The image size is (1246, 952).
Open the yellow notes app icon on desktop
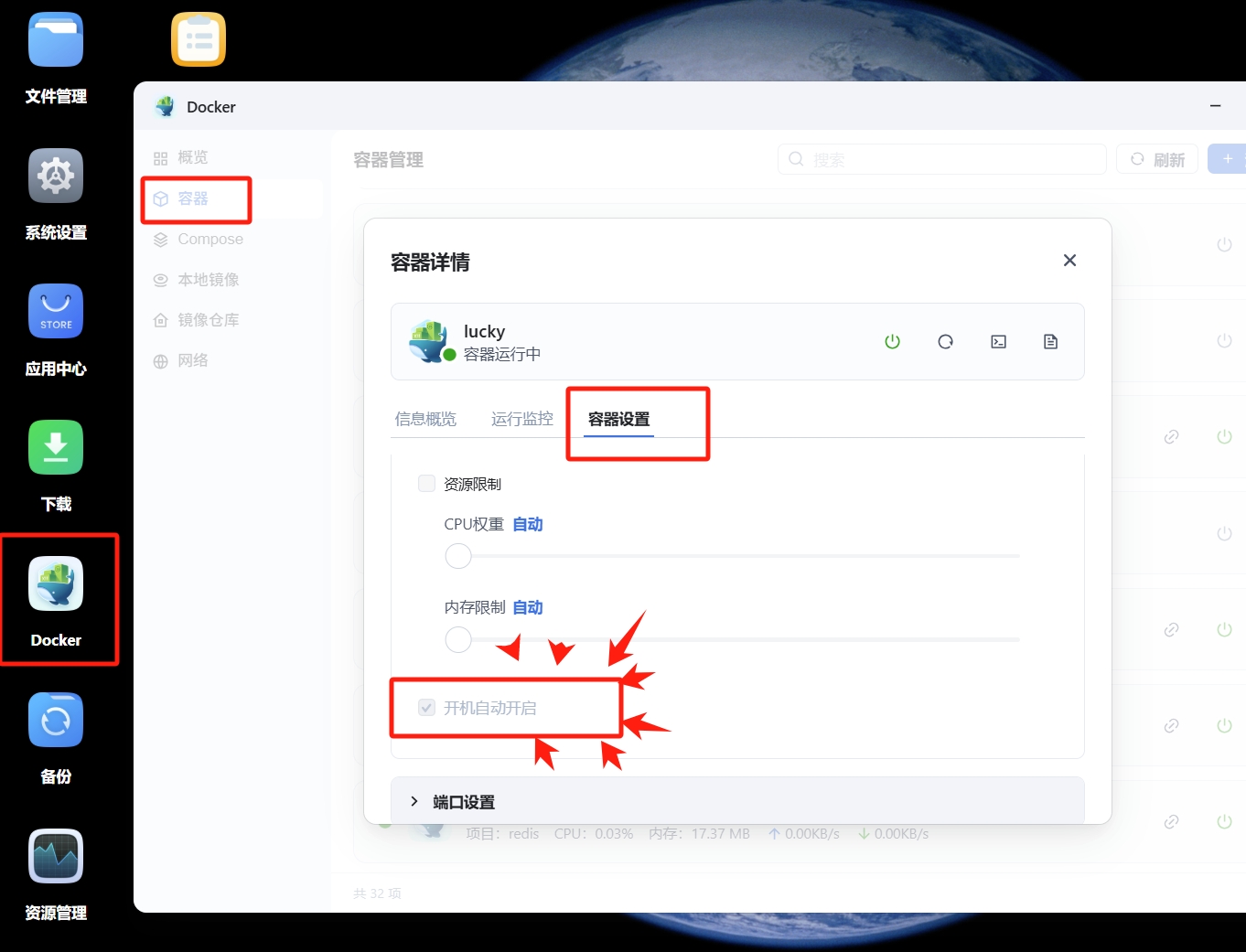tap(199, 40)
